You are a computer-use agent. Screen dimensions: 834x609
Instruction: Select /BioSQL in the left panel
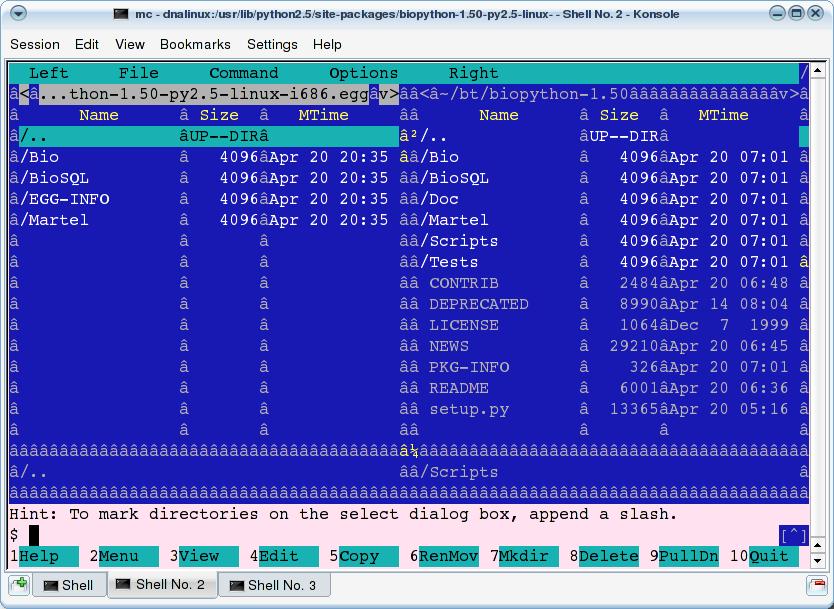pyautogui.click(x=204, y=178)
